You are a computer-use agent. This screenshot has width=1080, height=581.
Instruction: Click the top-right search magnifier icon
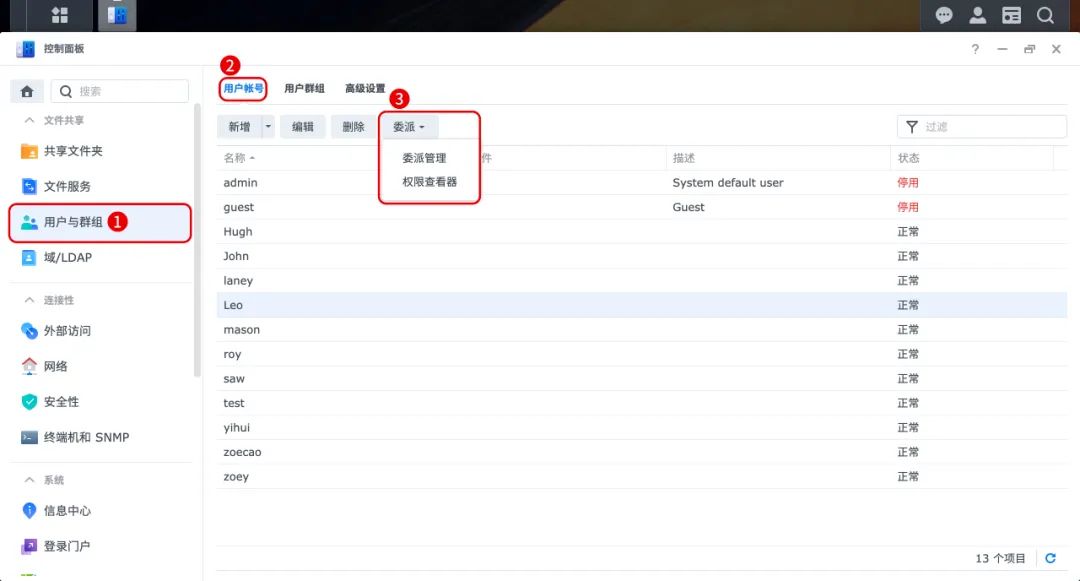1045,15
